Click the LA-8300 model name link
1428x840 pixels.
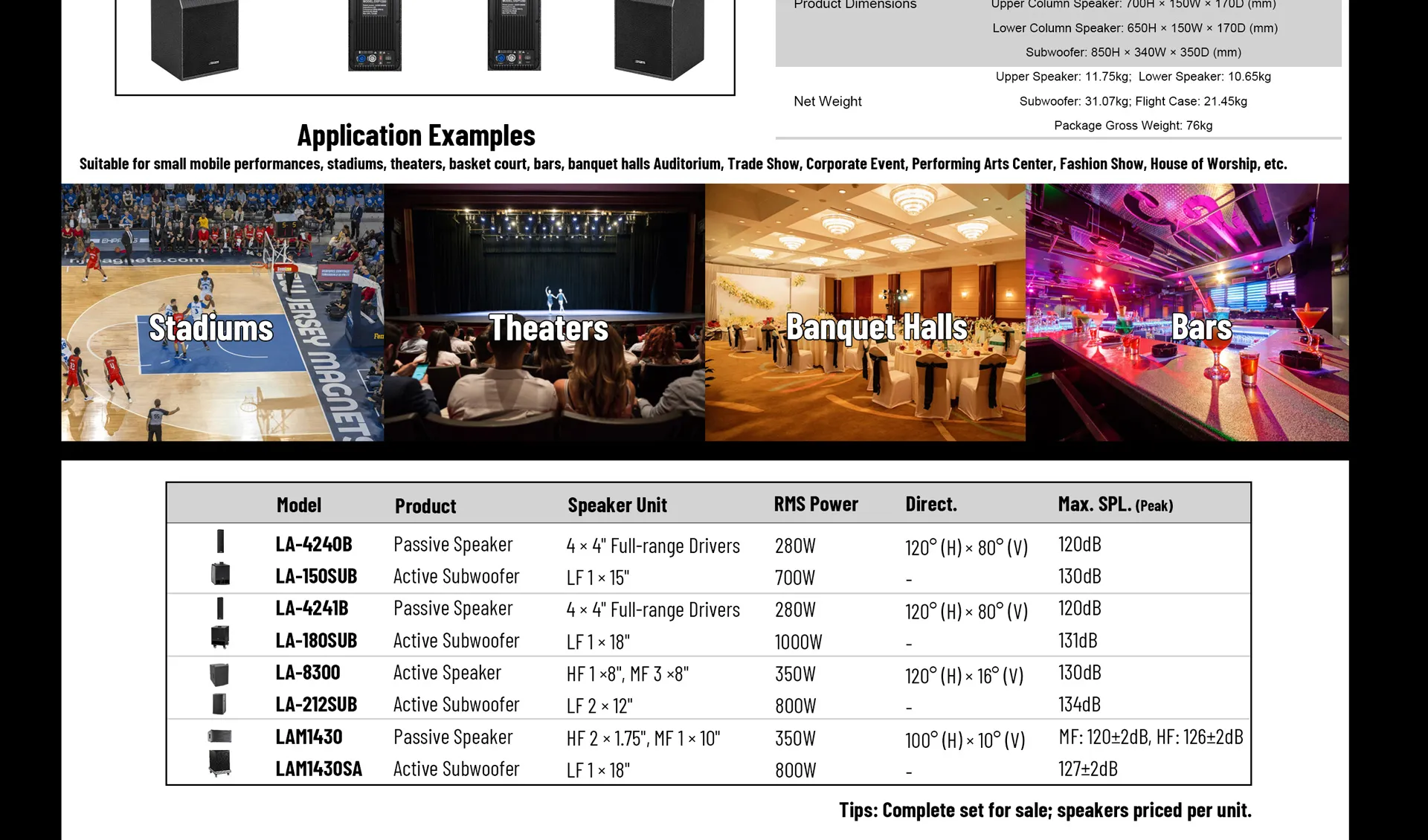click(x=307, y=672)
